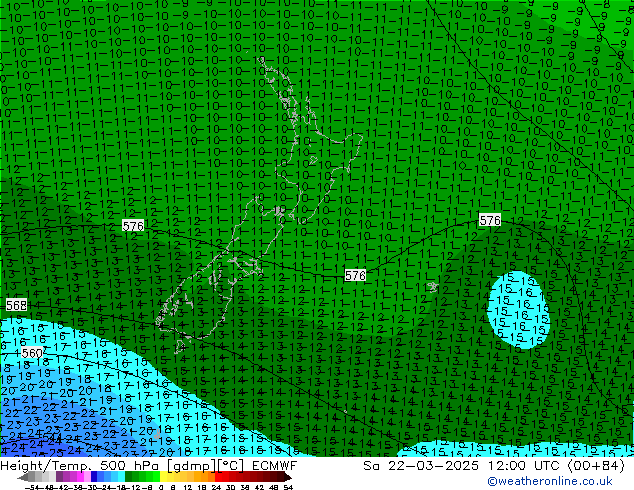Click the date 'Sa 22-03-2025'
The image size is (634, 490).
tap(421, 466)
